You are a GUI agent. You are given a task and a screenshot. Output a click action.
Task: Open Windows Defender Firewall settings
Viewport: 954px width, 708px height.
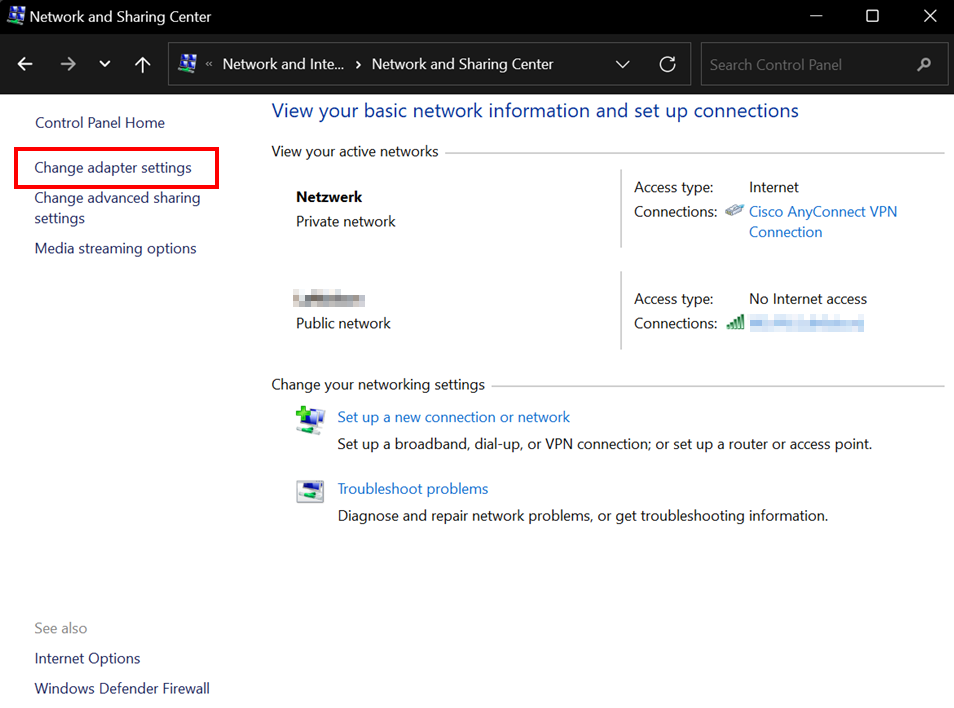[x=121, y=688]
